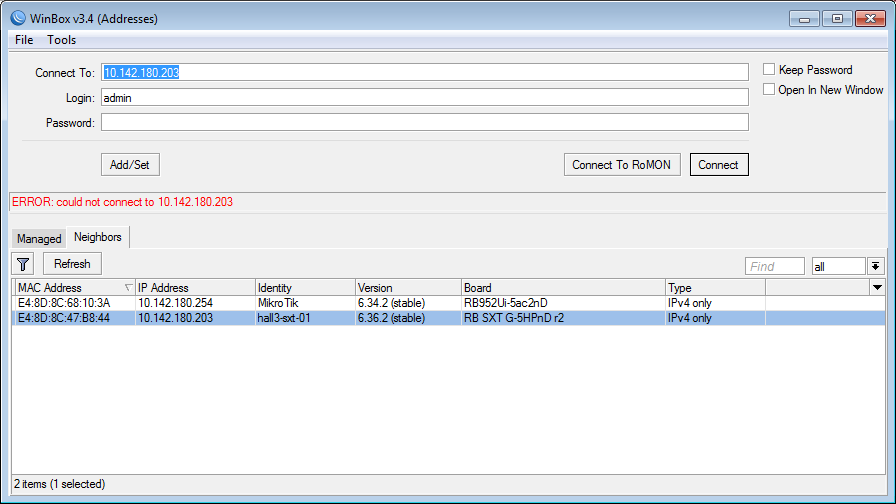This screenshot has height=504, width=896.
Task: Sort by Version column header
Action: [x=408, y=287]
